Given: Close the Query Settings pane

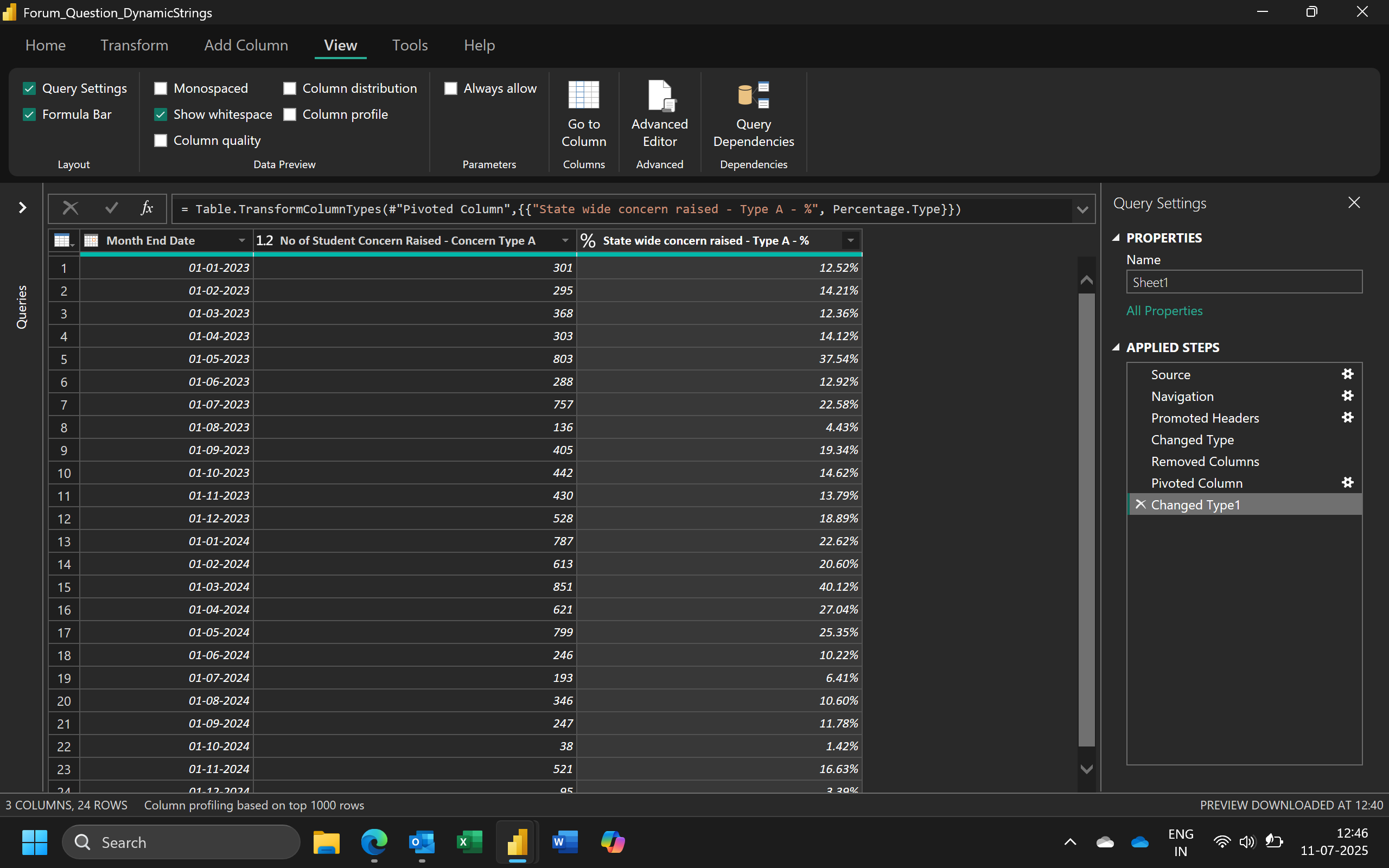Looking at the screenshot, I should click(x=1354, y=203).
